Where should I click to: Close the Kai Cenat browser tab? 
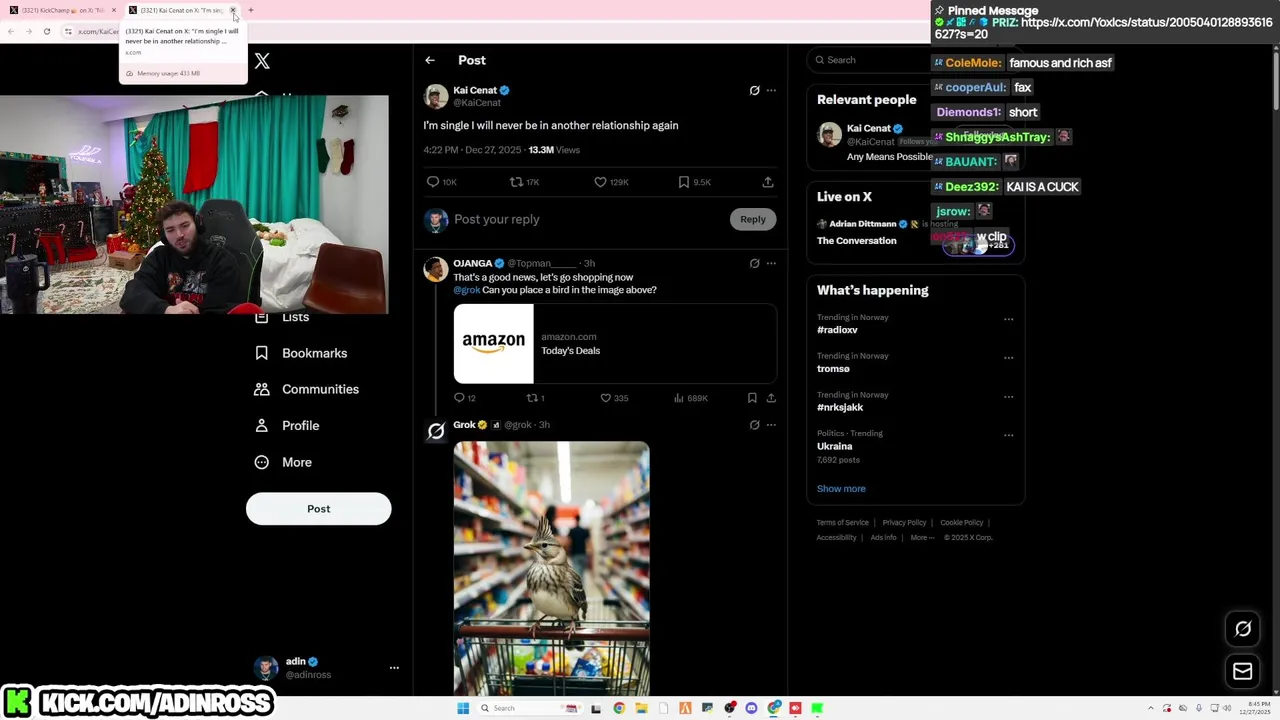(x=233, y=10)
